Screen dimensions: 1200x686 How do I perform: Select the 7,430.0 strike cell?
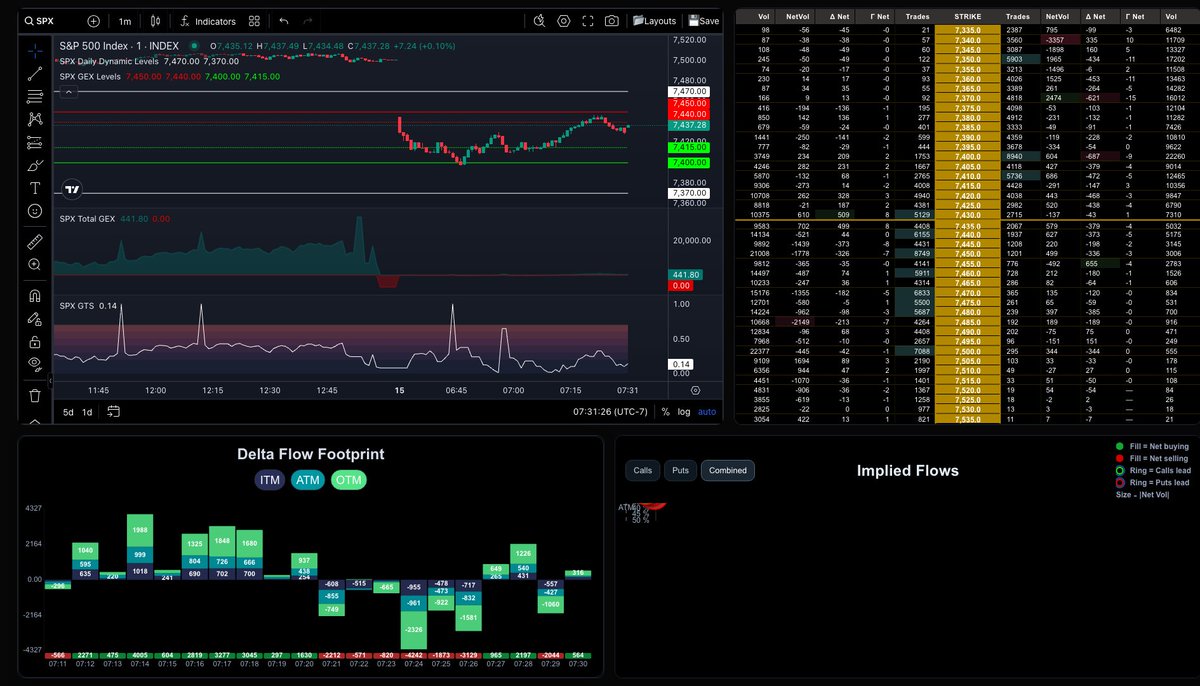[x=968, y=215]
